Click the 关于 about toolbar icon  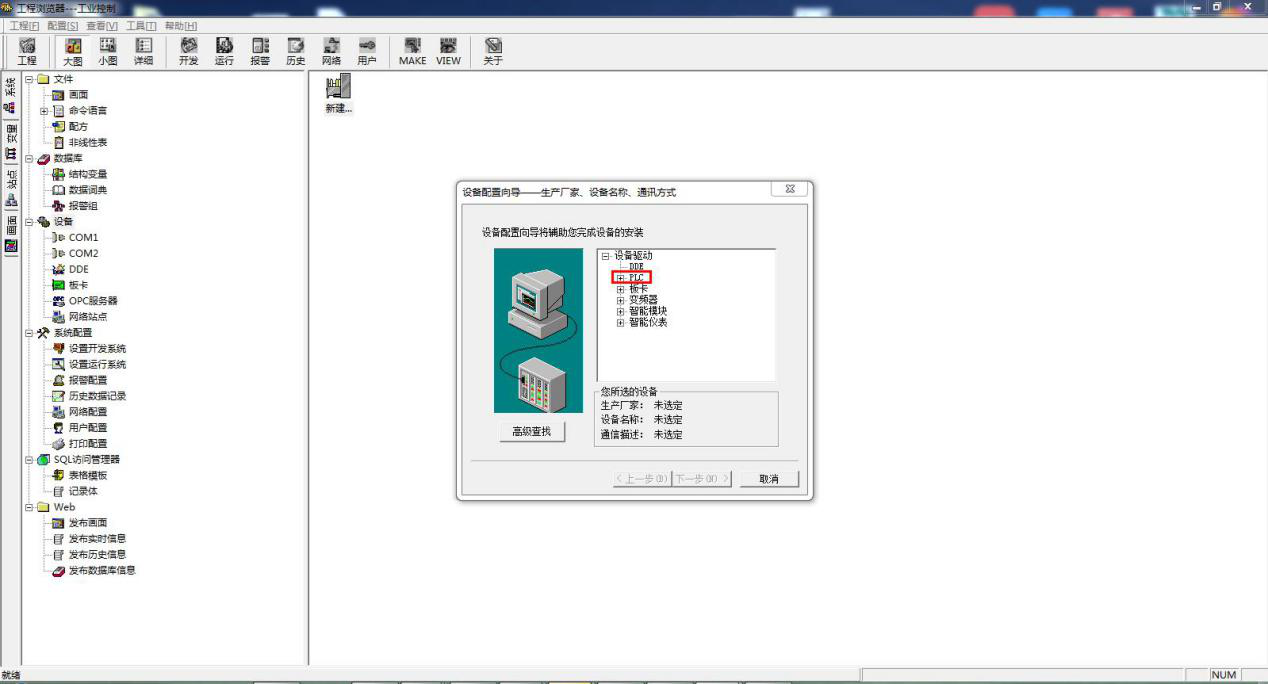pyautogui.click(x=493, y=51)
